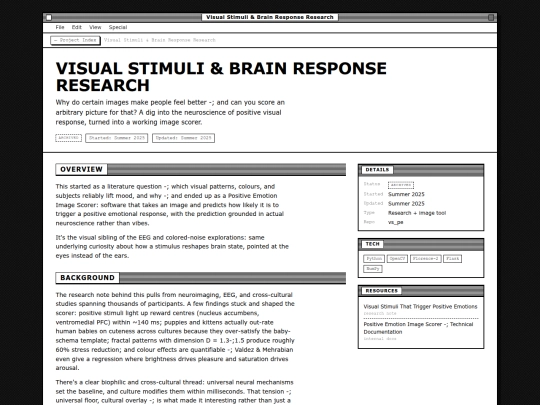Click the window zoom box at title bar right
The image size is (540, 405).
click(x=491, y=17)
